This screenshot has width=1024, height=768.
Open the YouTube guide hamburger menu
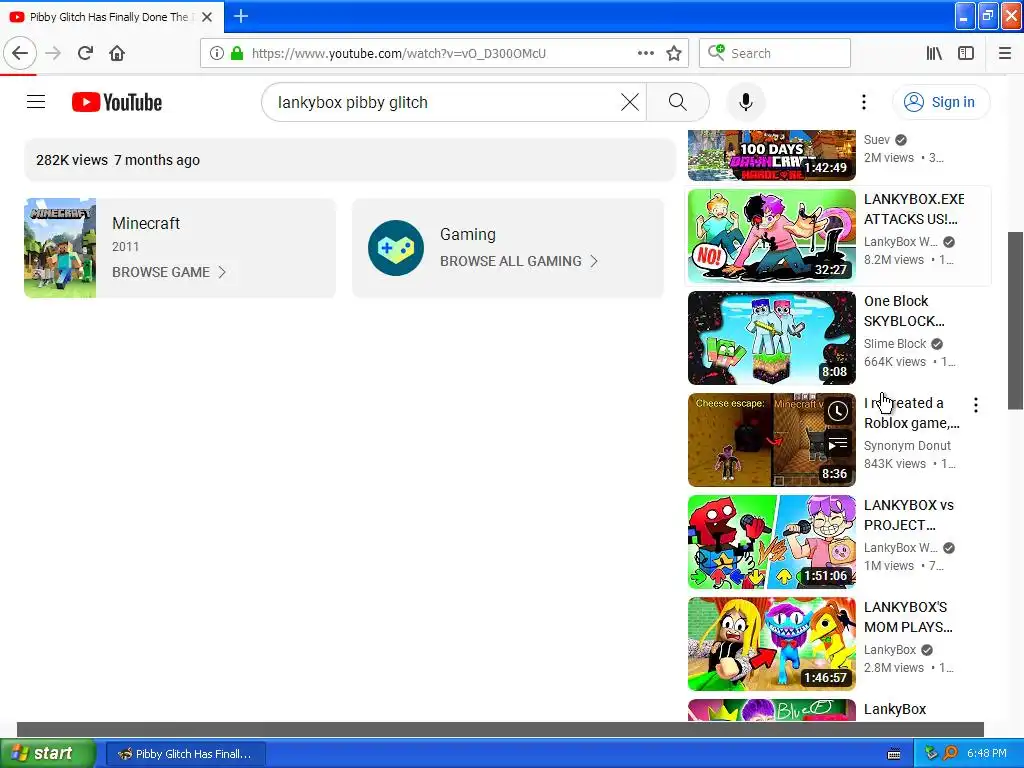36,102
